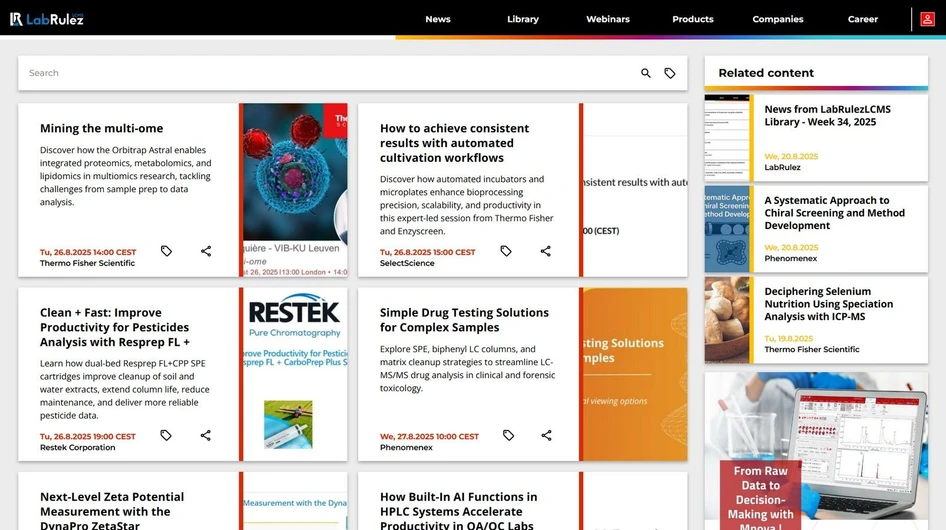
Task: Go to LabRulez logo home
Action: click(45, 19)
